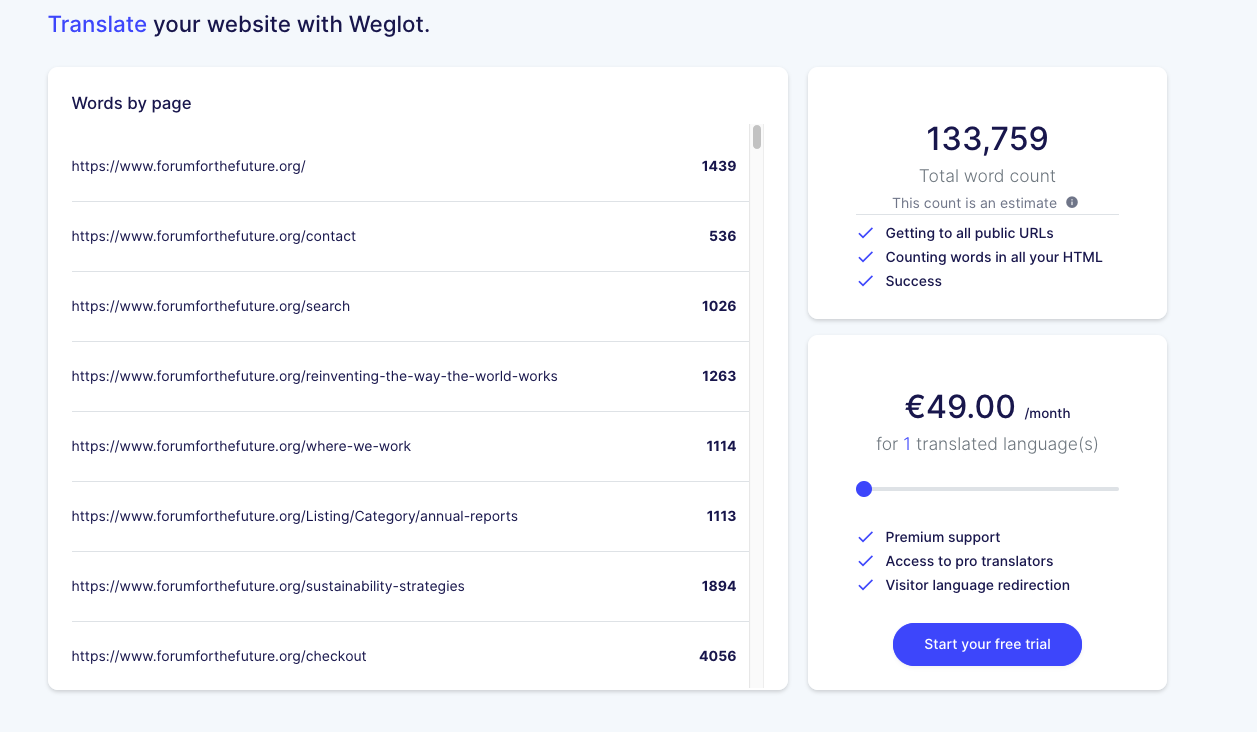
Task: Click the Words by page scrollbar thumb
Action: tap(757, 137)
